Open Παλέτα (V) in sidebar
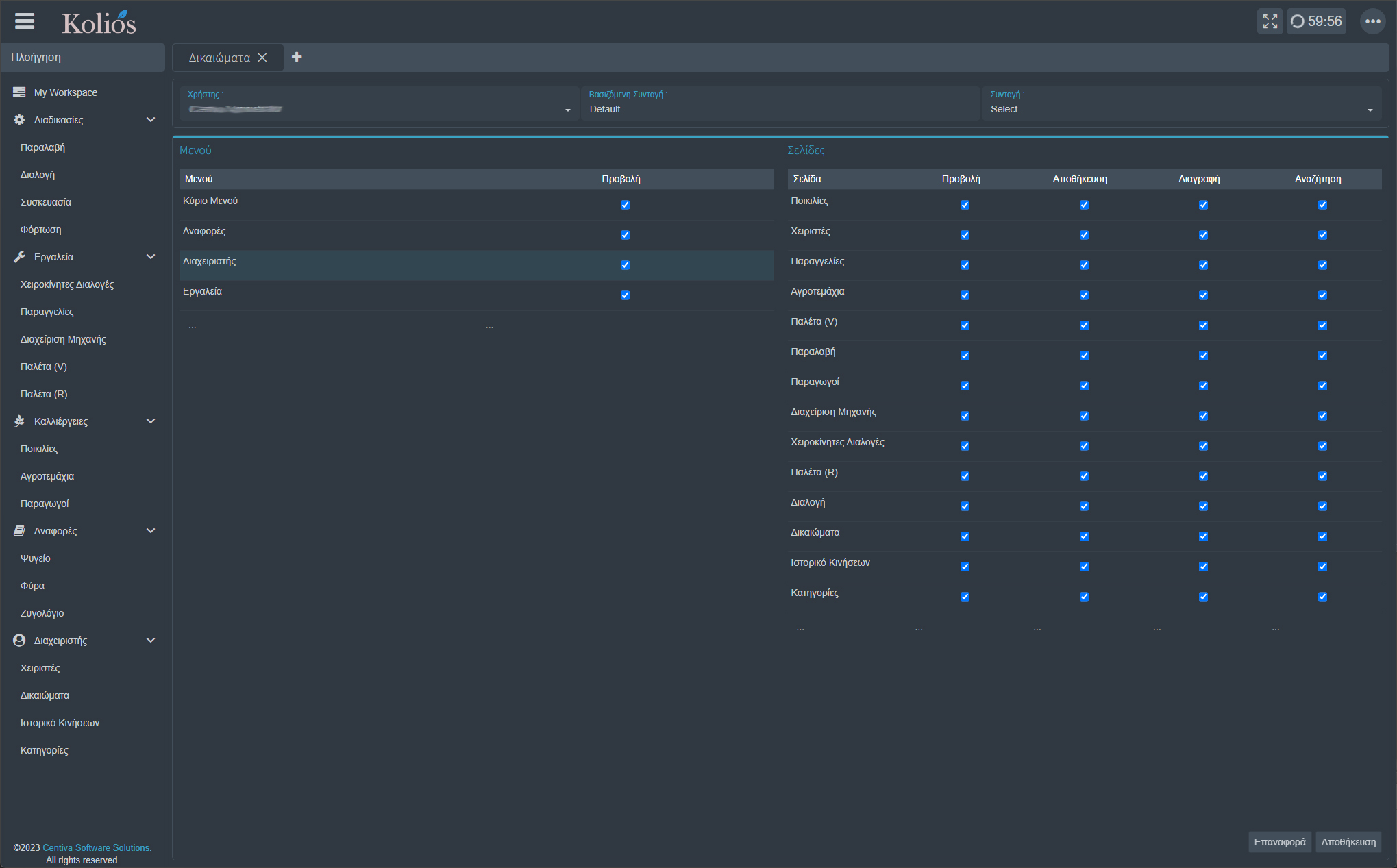The width and height of the screenshot is (1397, 868). coord(44,366)
